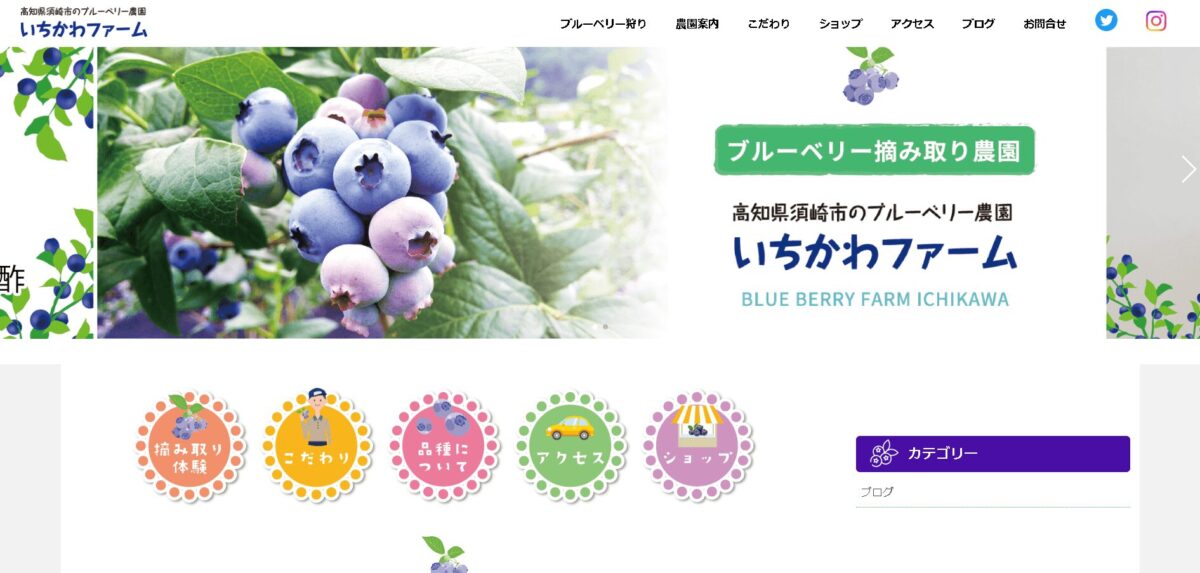
Task: Click the ブログ category link in sidebar
Action: pyautogui.click(x=877, y=492)
